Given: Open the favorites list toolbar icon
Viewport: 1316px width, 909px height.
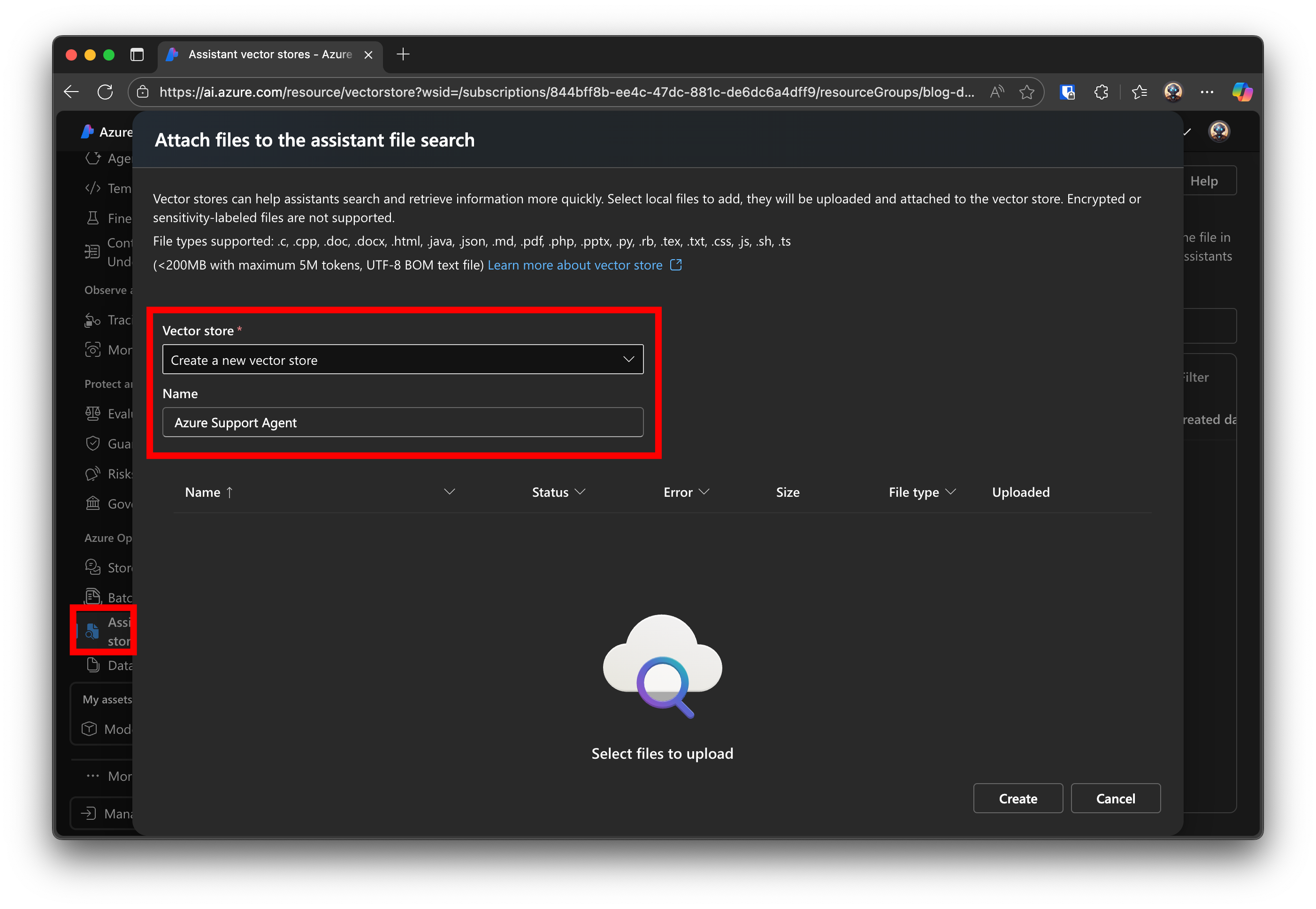Looking at the screenshot, I should (1139, 92).
